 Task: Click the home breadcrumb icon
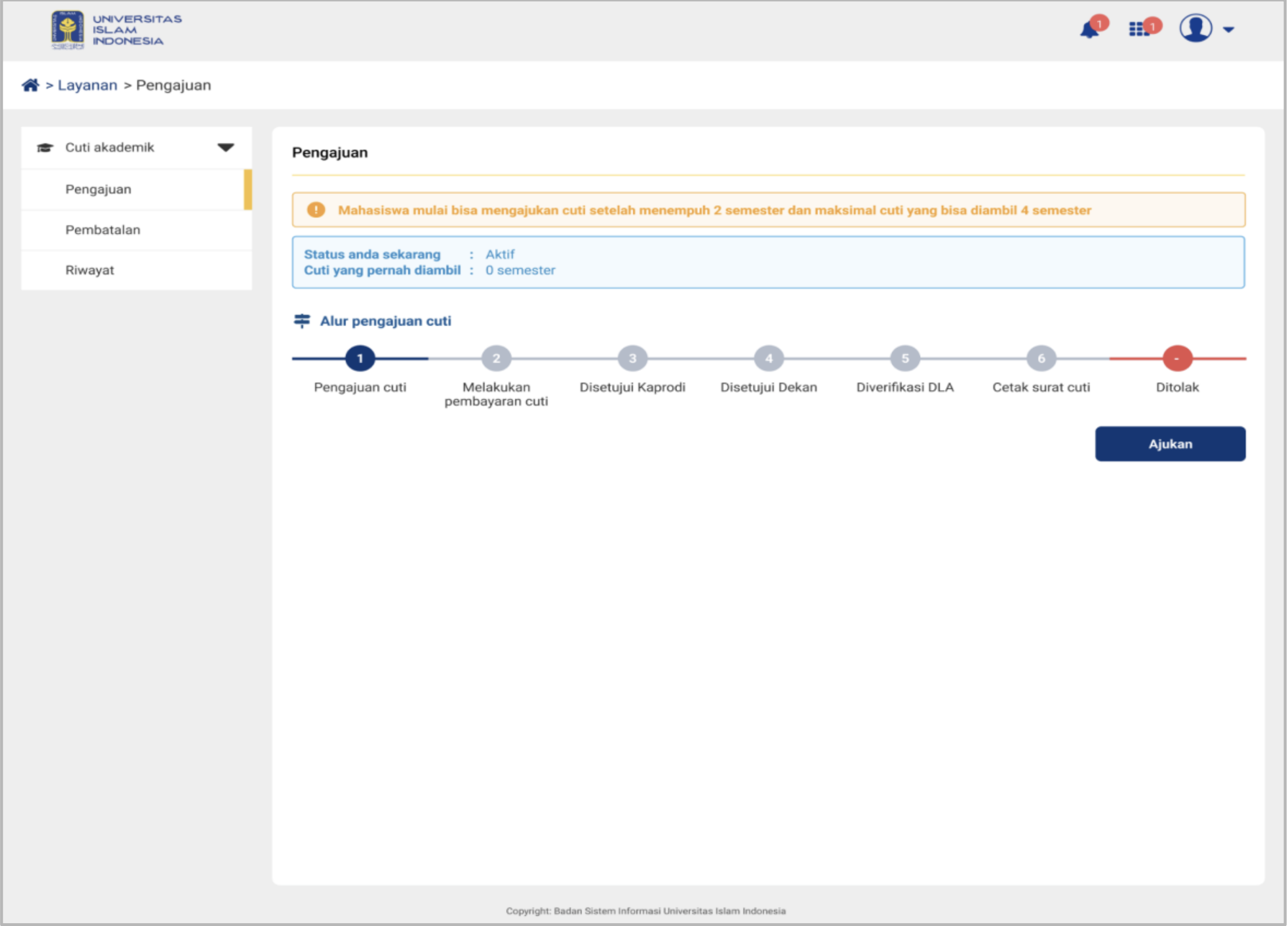pyautogui.click(x=30, y=86)
